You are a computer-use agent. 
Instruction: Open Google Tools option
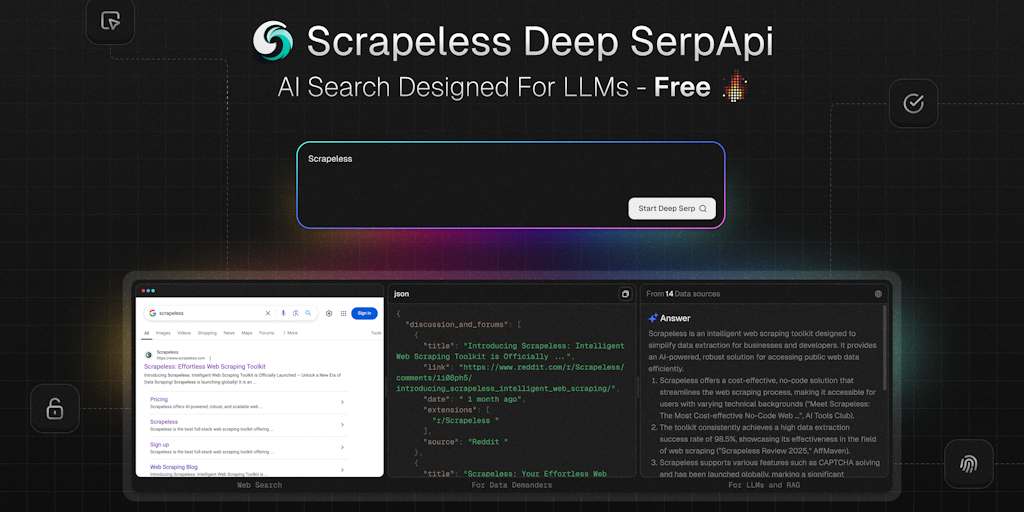[376, 333]
